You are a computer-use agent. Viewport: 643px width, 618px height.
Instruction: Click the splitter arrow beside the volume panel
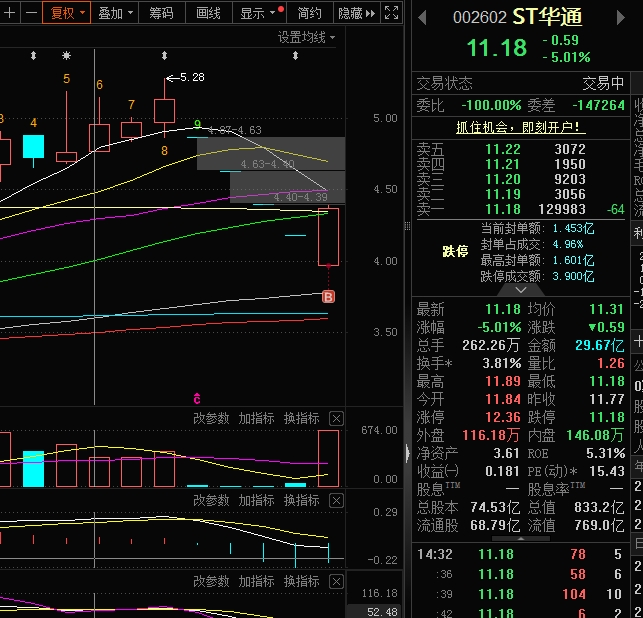point(407,454)
